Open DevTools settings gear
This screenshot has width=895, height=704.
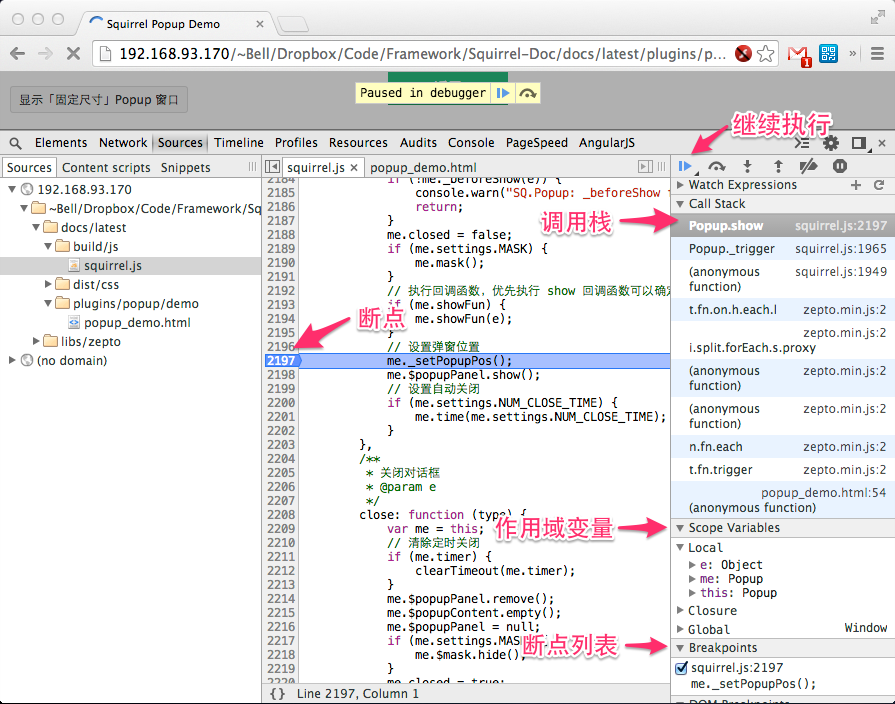click(x=831, y=143)
